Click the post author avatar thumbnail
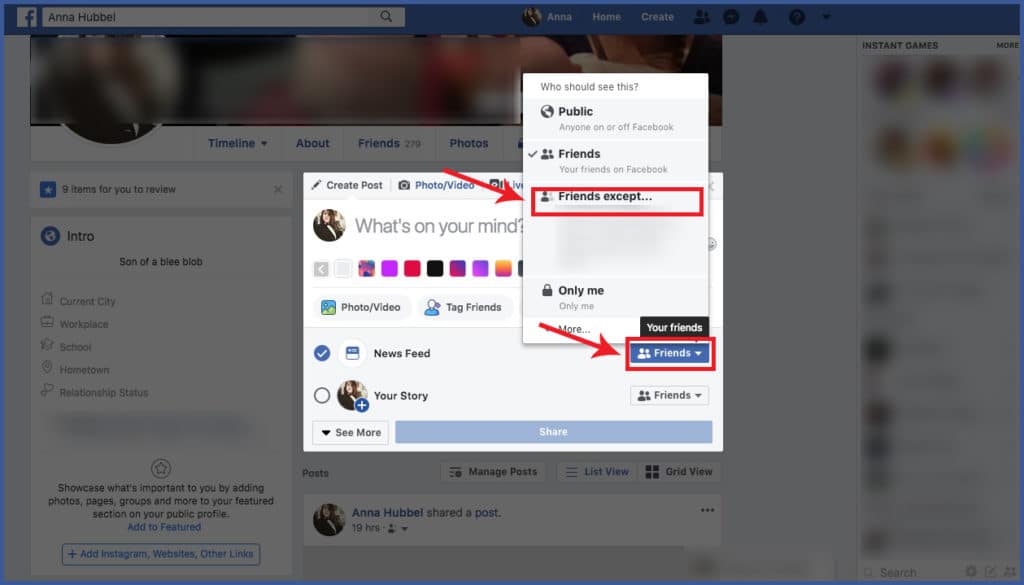The height and width of the screenshot is (585, 1024). tap(328, 520)
